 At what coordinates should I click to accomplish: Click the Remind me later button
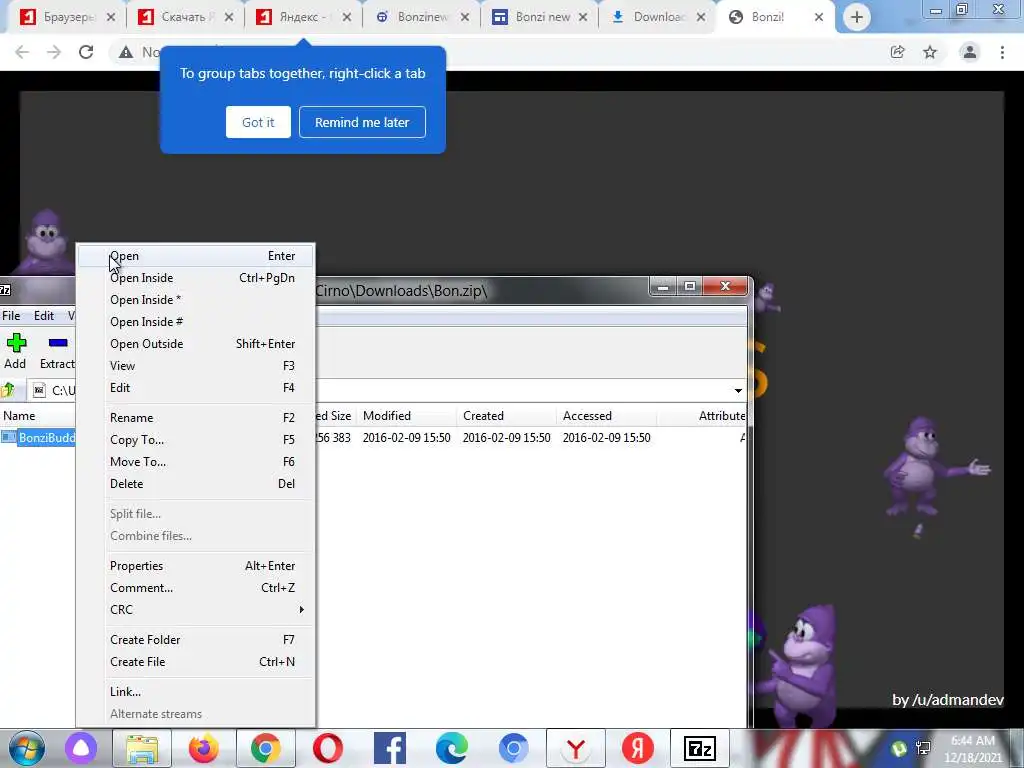[362, 122]
